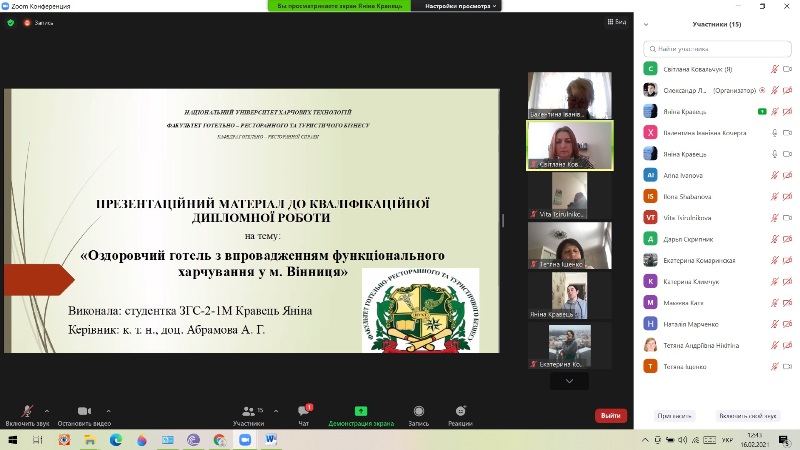This screenshot has width=800, height=450.
Task: Open the Вид layout view menu
Action: (616, 22)
